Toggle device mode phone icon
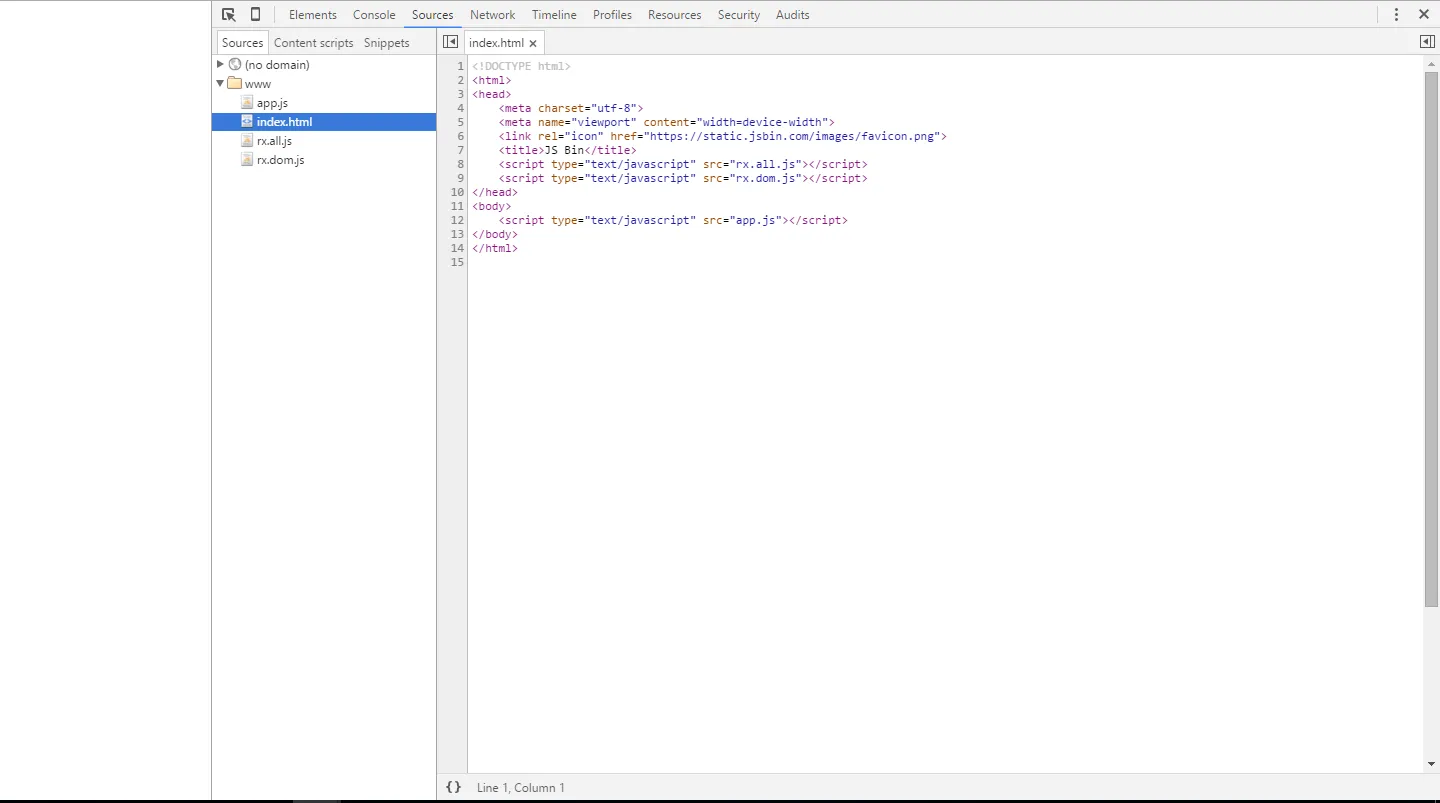 click(x=255, y=14)
